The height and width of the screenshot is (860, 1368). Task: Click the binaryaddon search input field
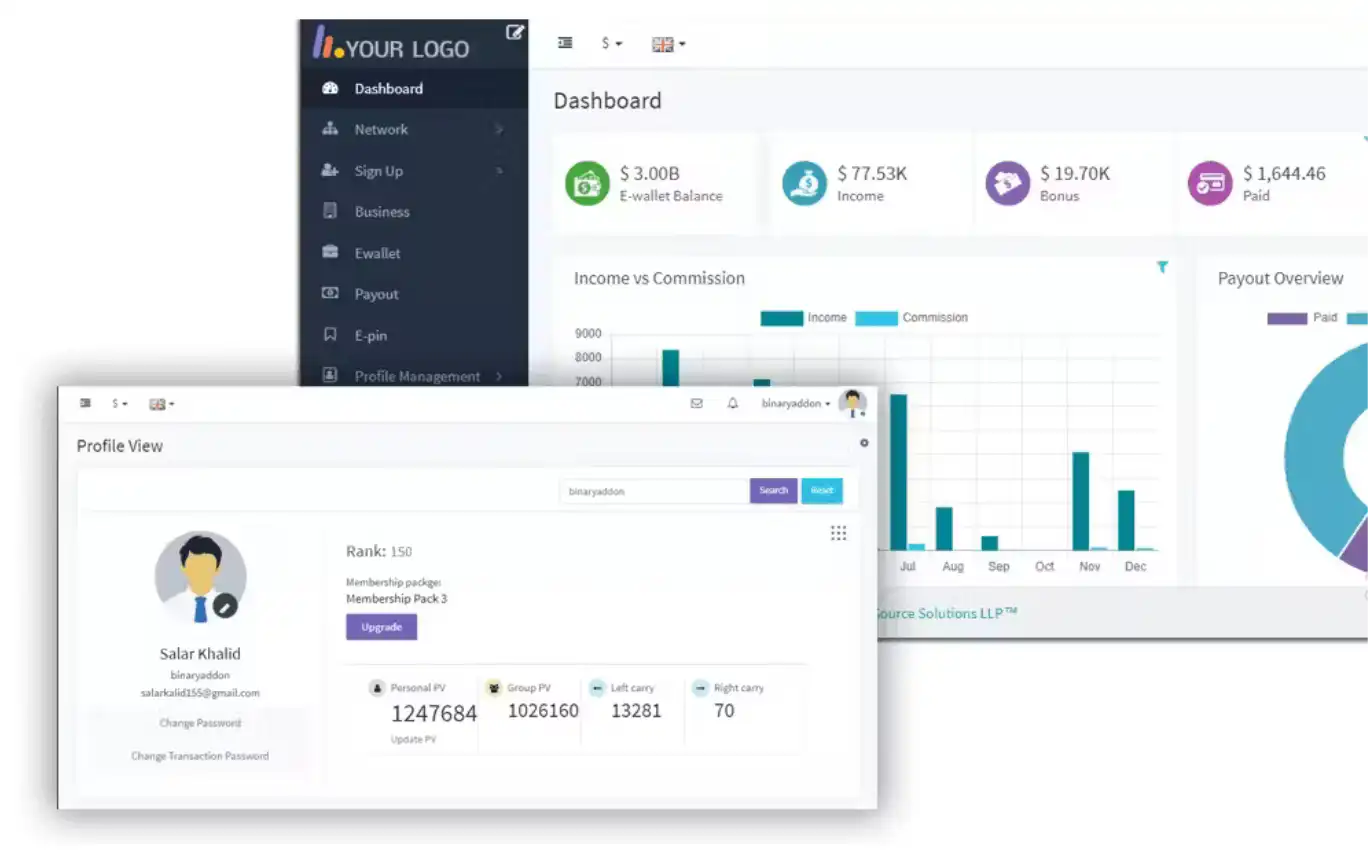[x=654, y=491]
